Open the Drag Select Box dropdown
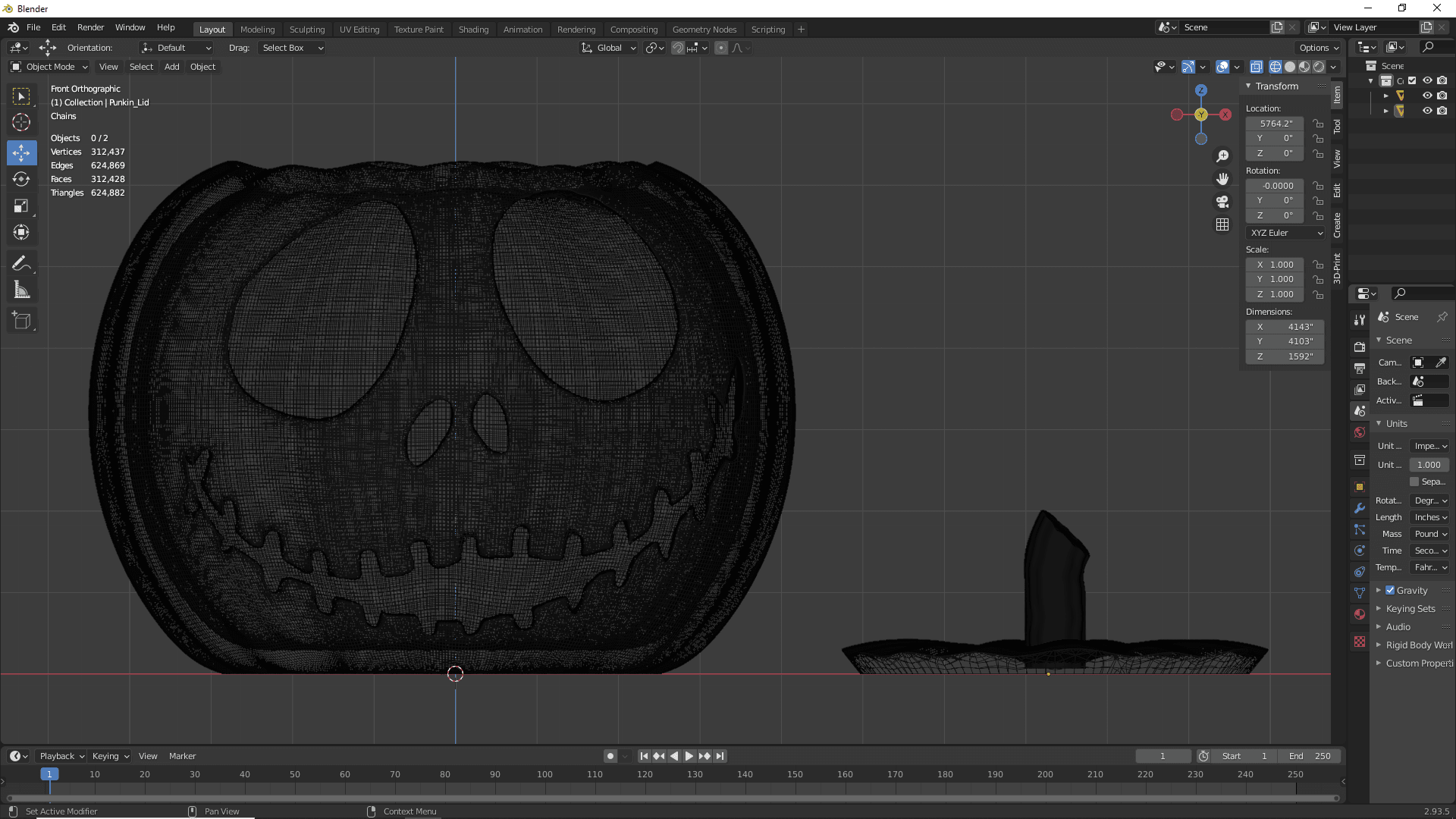The height and width of the screenshot is (819, 1456). 292,48
